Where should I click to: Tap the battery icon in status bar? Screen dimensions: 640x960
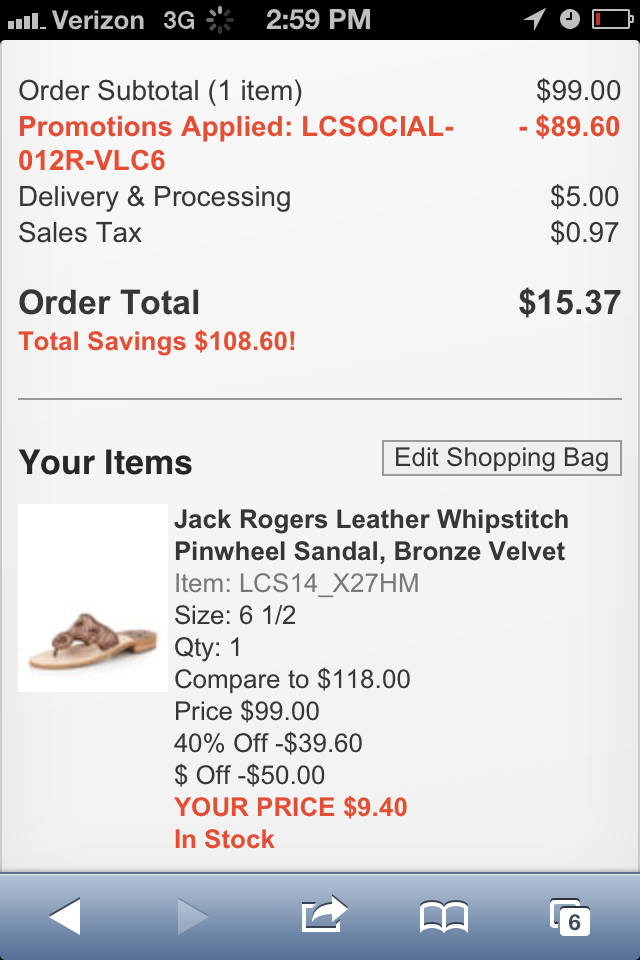pos(611,19)
